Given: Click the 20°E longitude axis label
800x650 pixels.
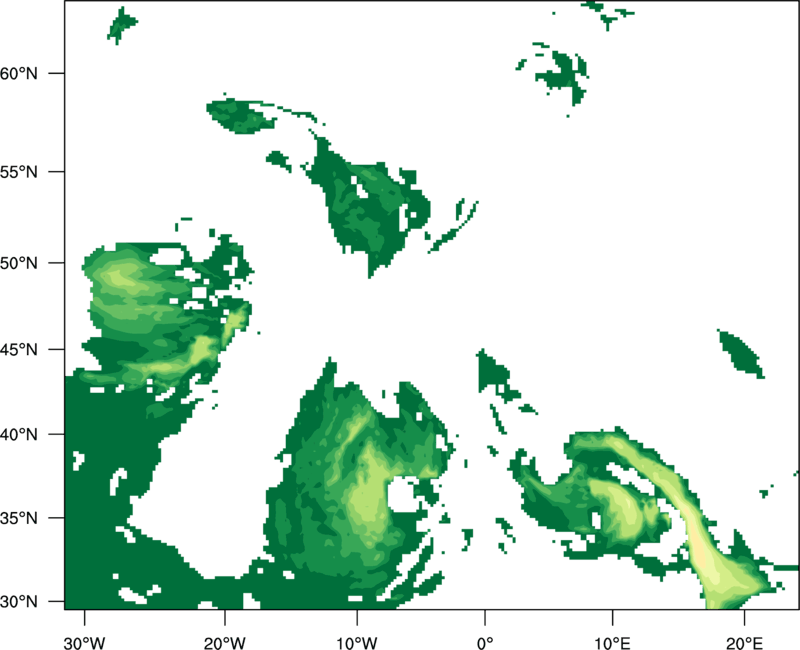Looking at the screenshot, I should pos(744,643).
